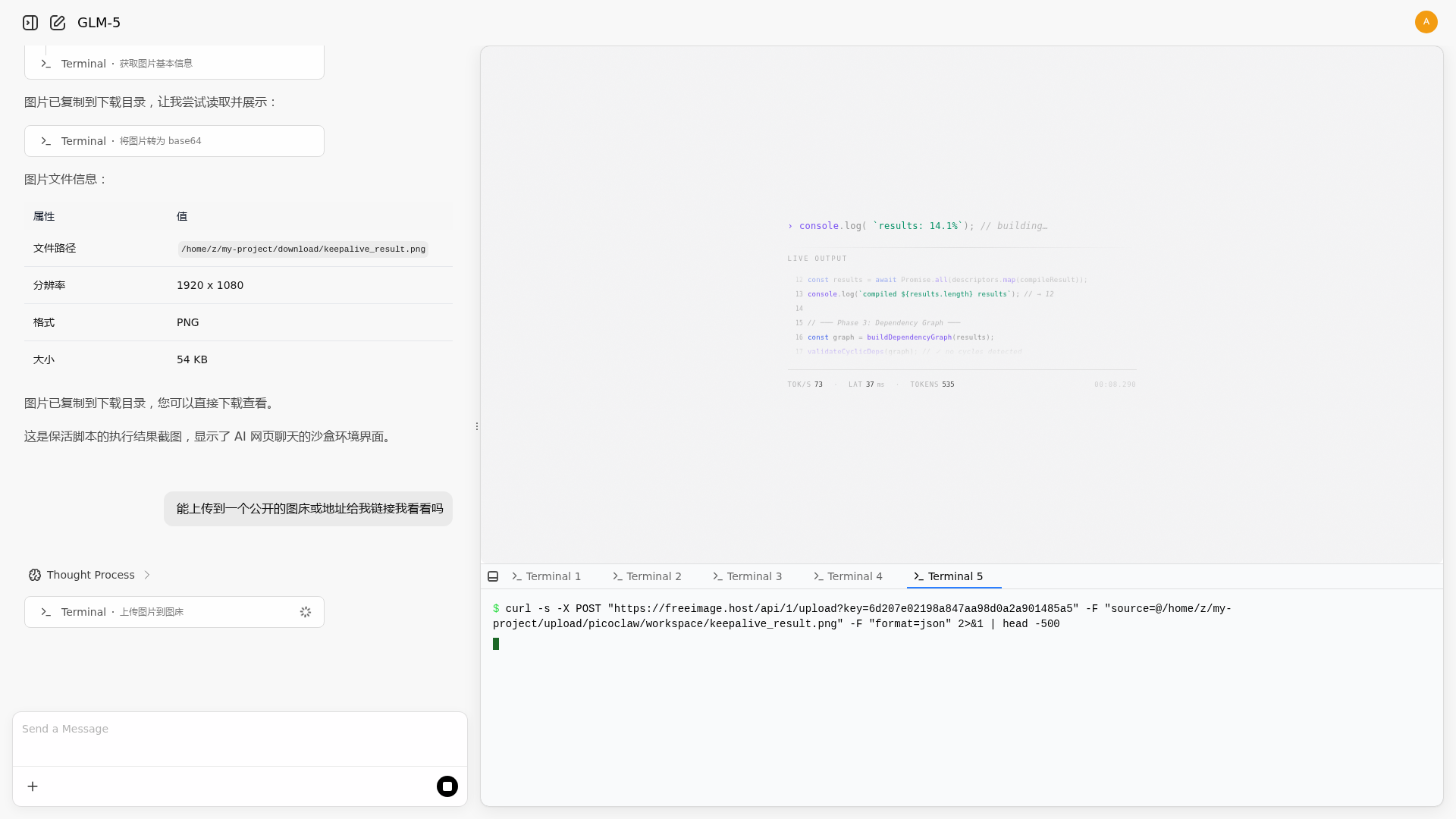Switch to the Terminal 3 tab
Image resolution: width=1456 pixels, height=819 pixels.
click(x=748, y=576)
